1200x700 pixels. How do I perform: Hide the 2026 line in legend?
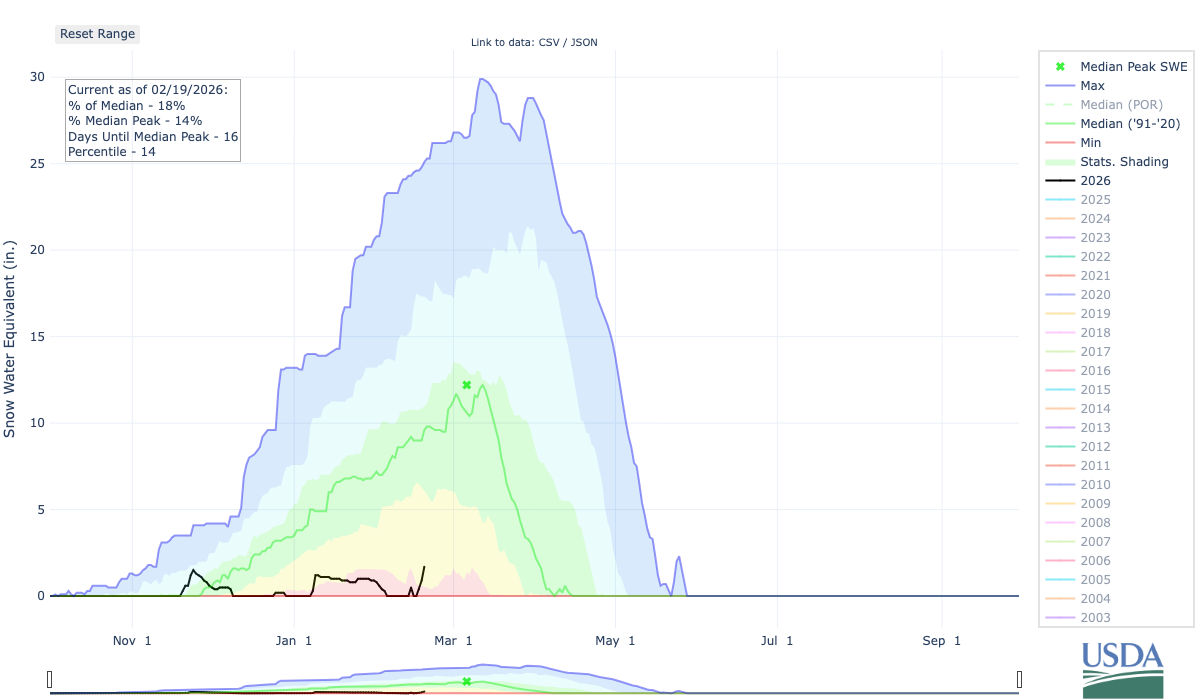coord(1095,181)
